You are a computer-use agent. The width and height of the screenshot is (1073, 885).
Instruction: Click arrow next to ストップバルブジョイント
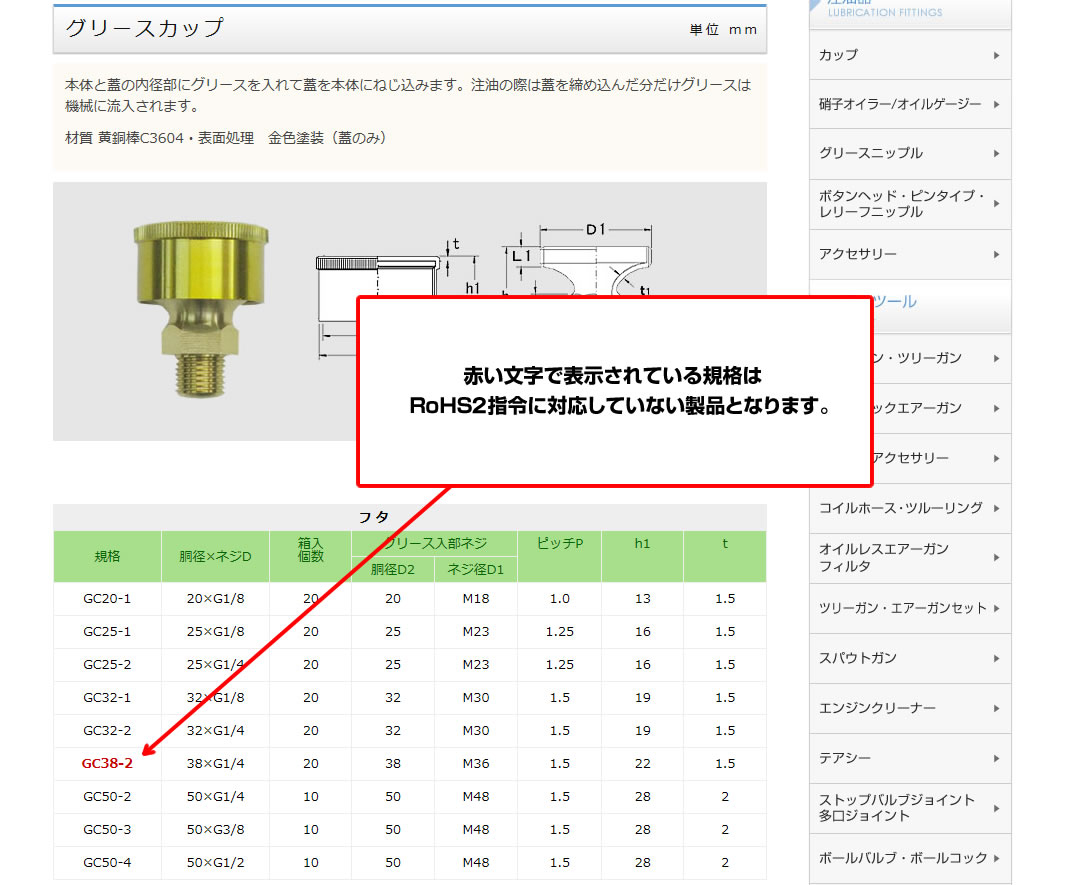coord(996,808)
